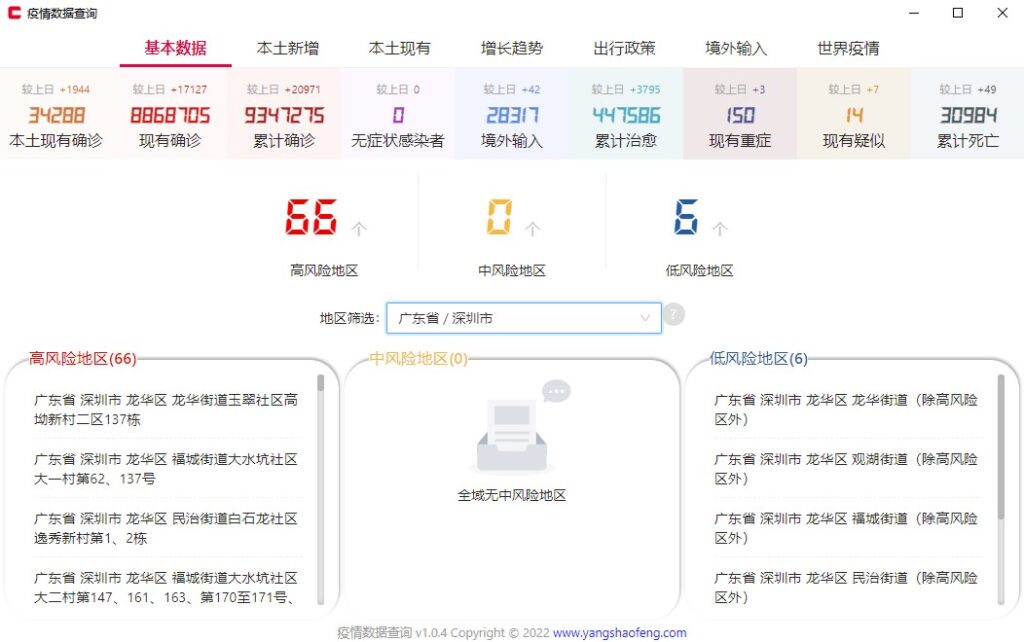The width and height of the screenshot is (1024, 642).
Task: Open the 本土现有 tab
Action: pos(400,48)
